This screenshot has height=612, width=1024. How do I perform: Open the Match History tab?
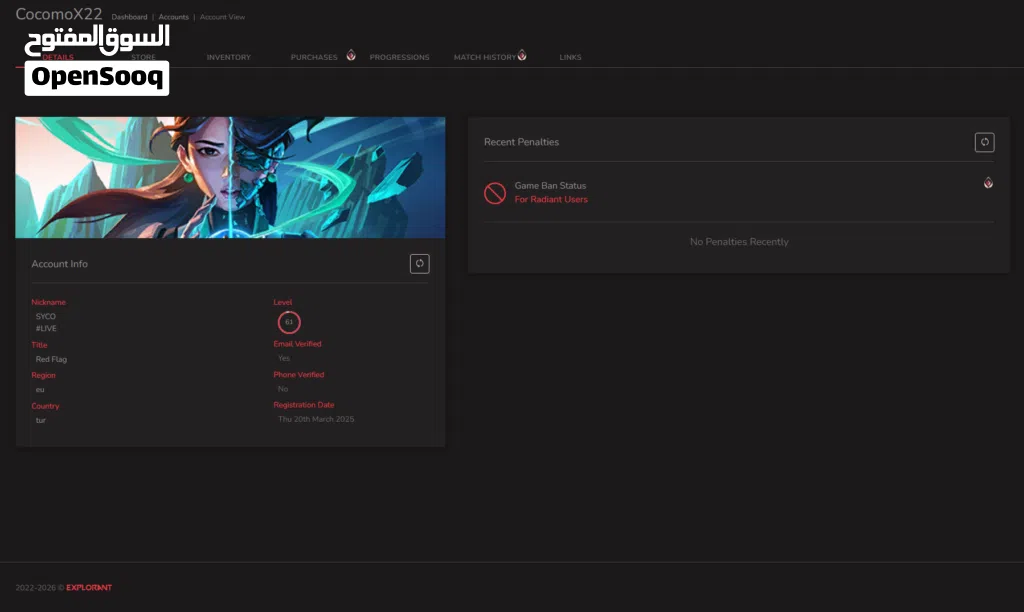click(x=485, y=57)
